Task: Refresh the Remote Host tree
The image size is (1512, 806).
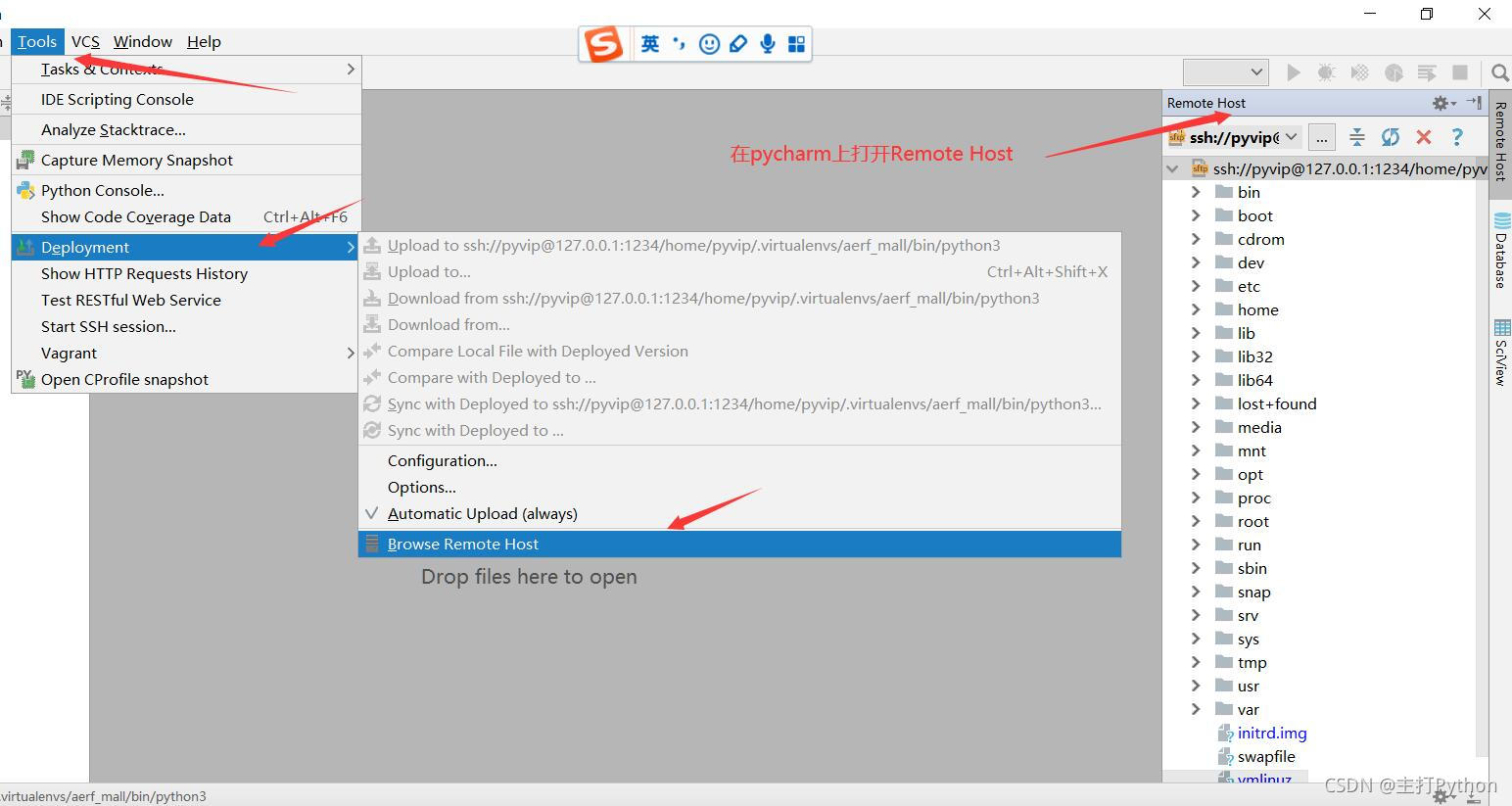Action: (x=1390, y=137)
